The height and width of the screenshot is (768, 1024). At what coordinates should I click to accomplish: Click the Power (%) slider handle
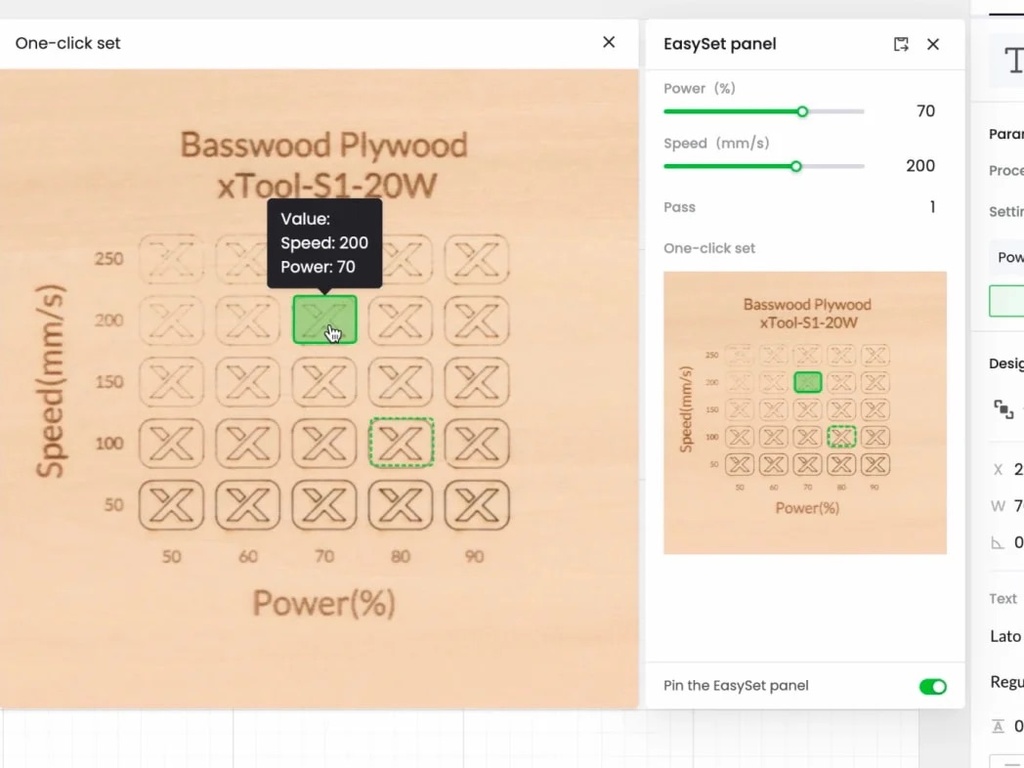pyautogui.click(x=802, y=112)
